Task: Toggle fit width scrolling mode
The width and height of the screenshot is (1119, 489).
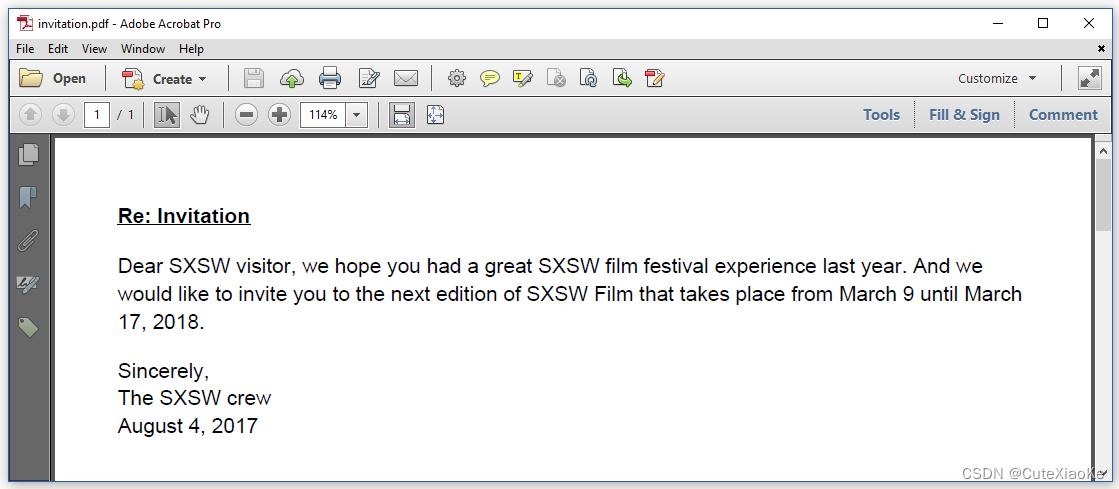Action: point(402,114)
